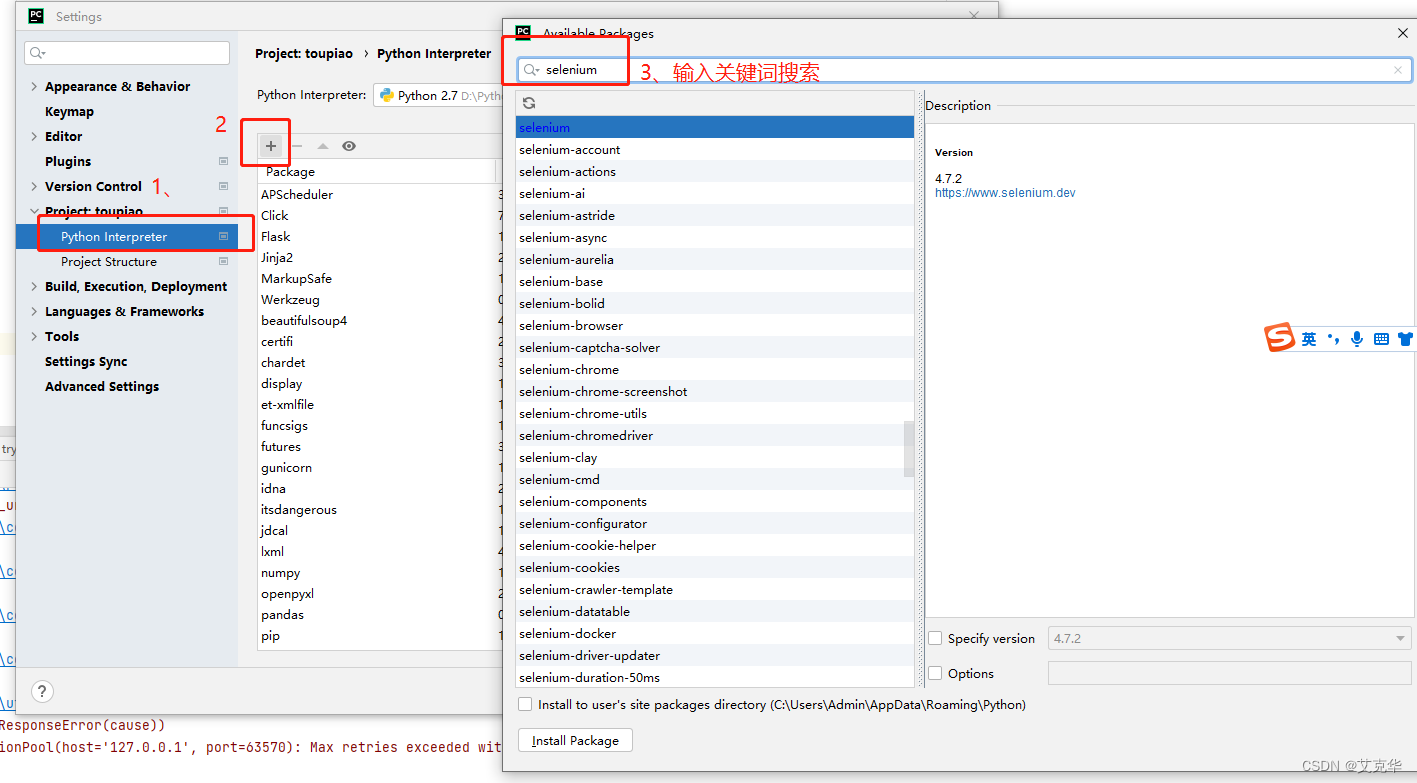Click the Sogou skin shirt icon
This screenshot has width=1417, height=783.
(1405, 339)
